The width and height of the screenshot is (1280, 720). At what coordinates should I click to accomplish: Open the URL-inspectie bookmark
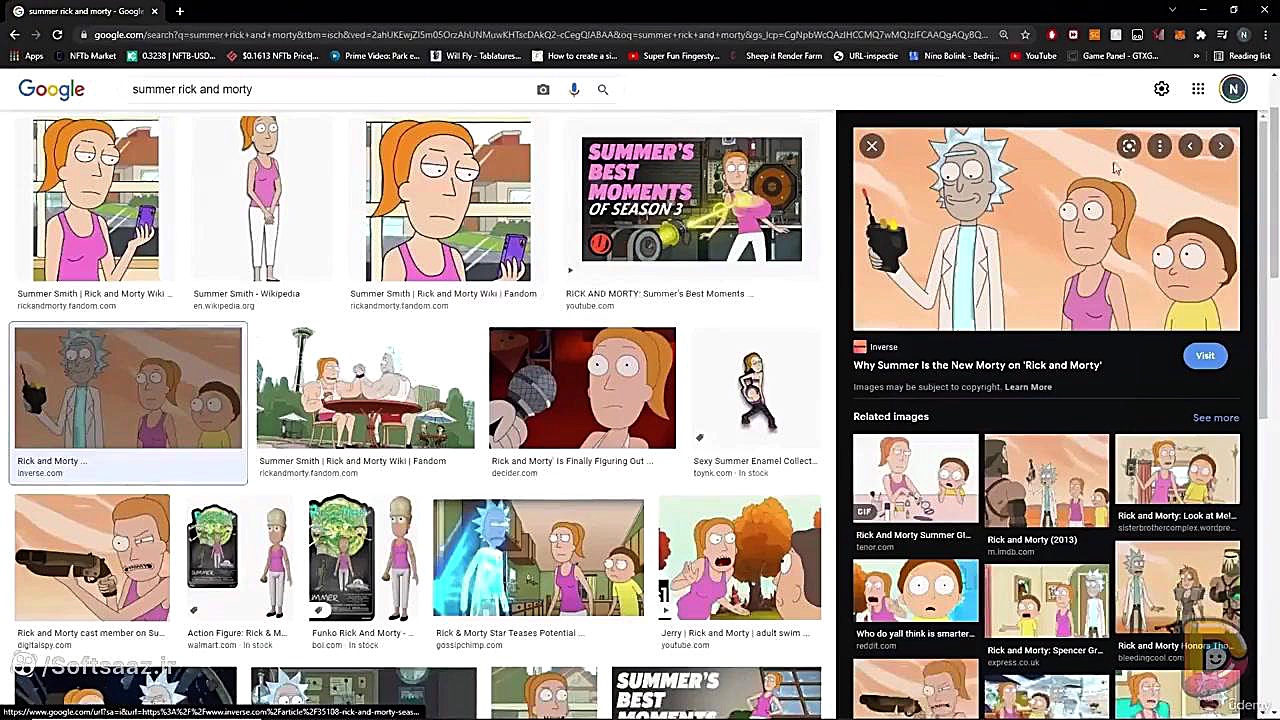coord(865,56)
